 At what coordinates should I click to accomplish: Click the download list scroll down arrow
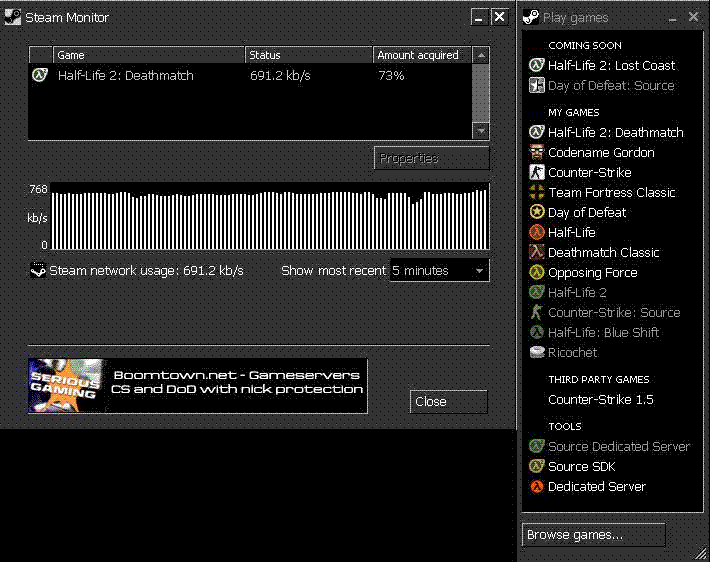[480, 130]
